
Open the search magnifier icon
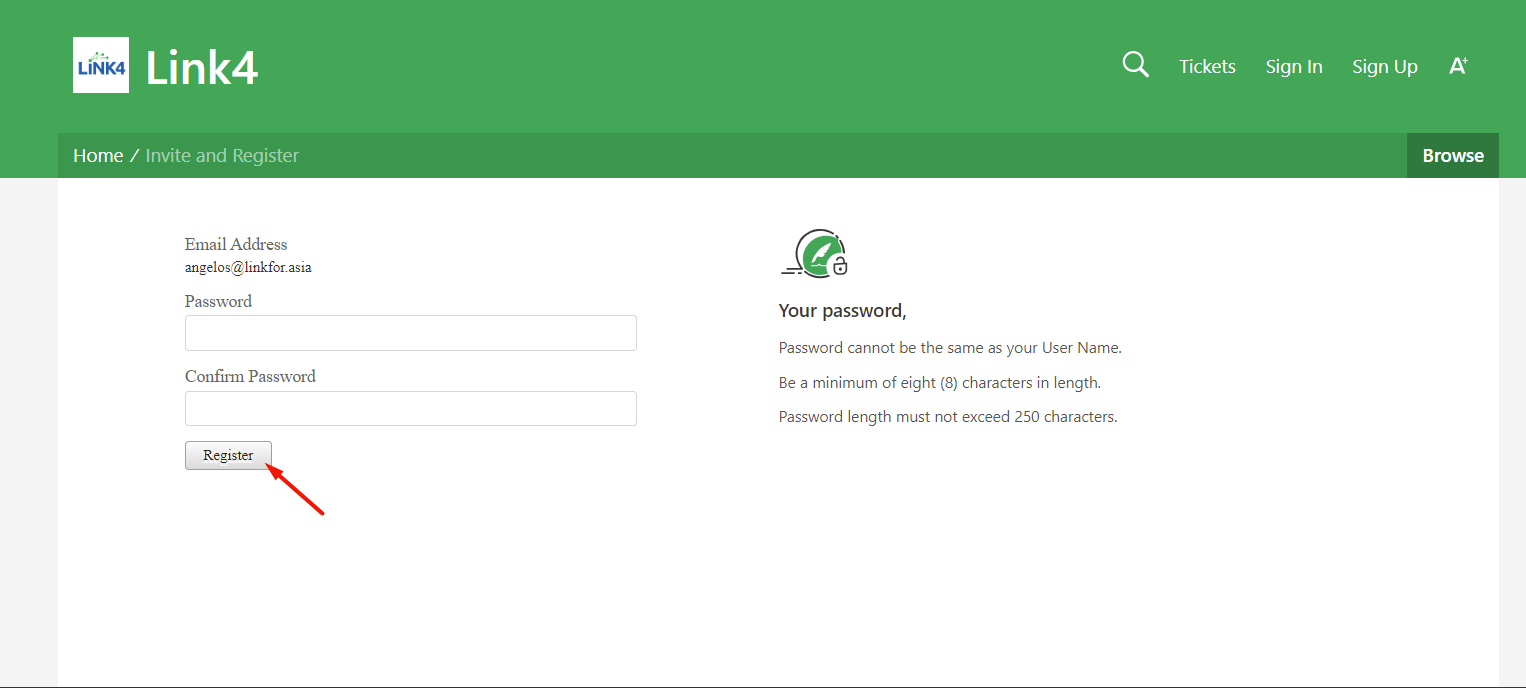tap(1136, 65)
